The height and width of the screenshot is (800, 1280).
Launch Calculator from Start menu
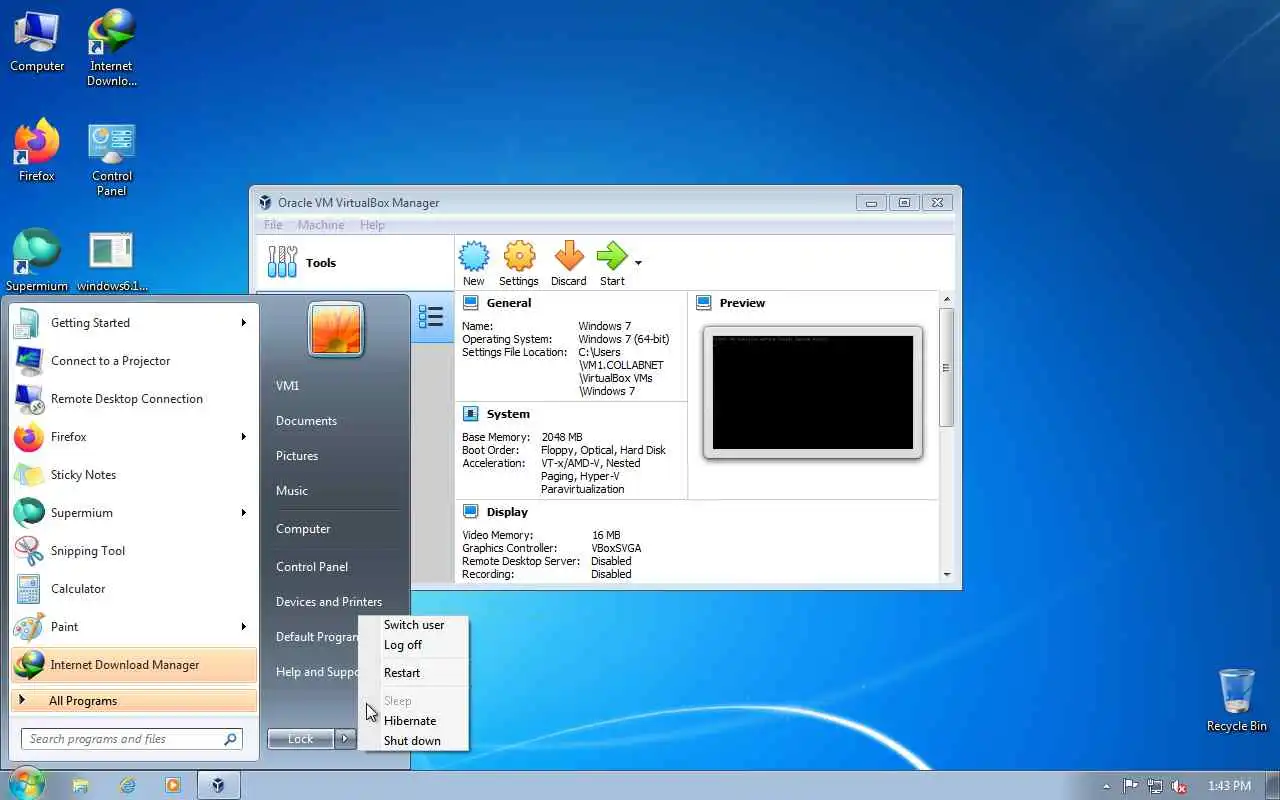coord(134,589)
